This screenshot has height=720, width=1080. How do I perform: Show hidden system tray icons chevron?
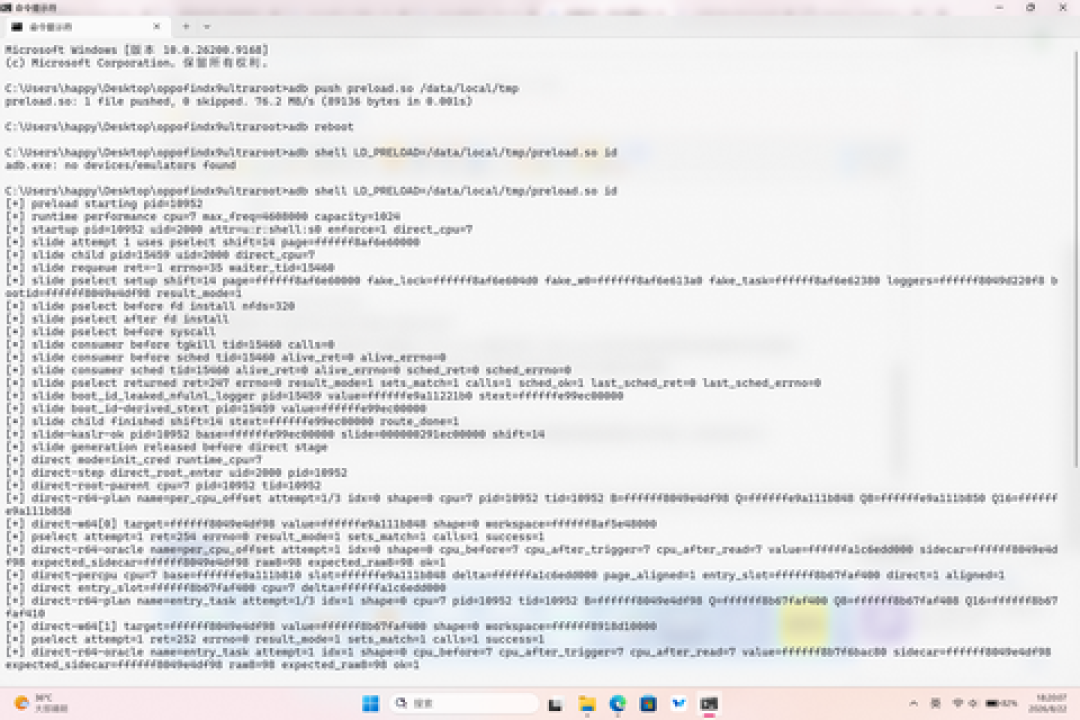pyautogui.click(x=913, y=703)
